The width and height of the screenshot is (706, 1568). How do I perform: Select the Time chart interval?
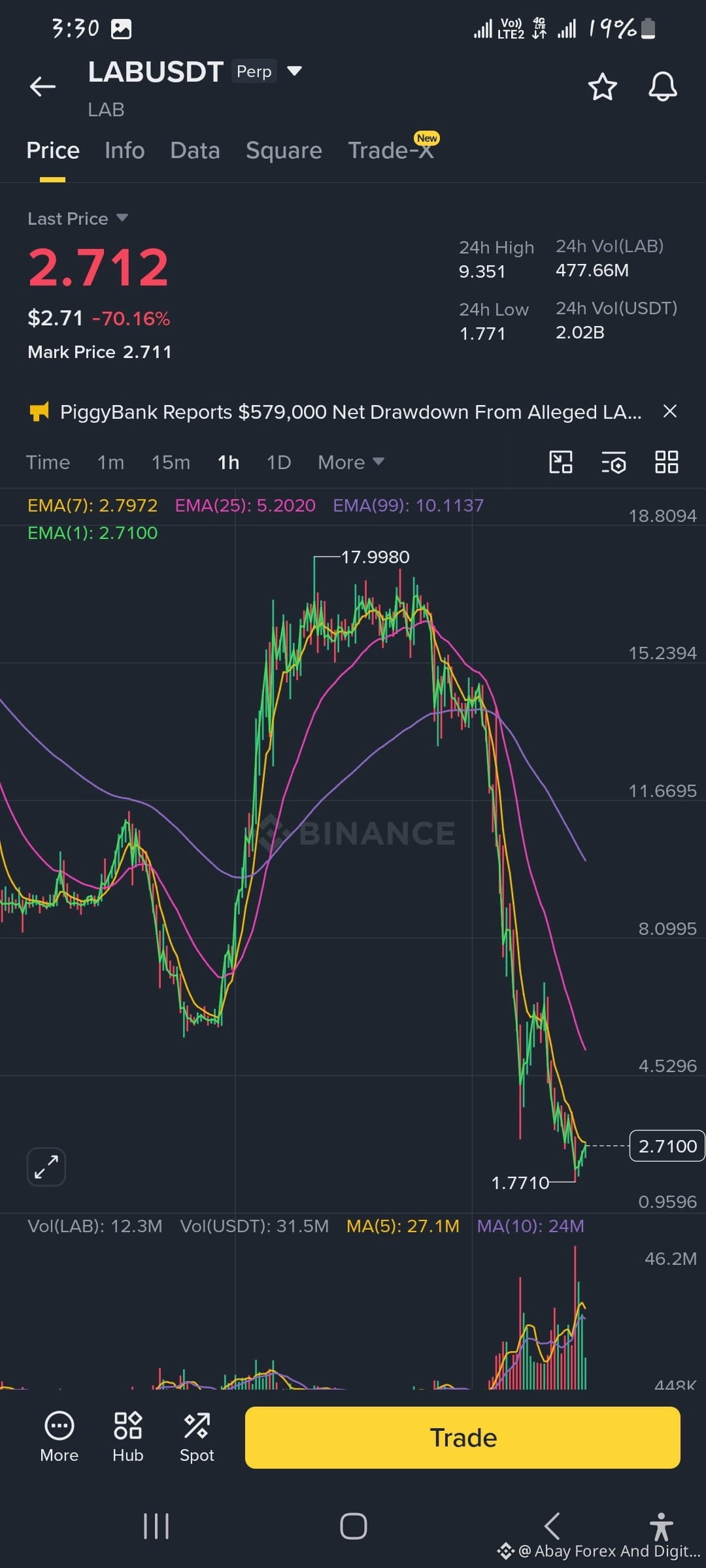coord(48,462)
